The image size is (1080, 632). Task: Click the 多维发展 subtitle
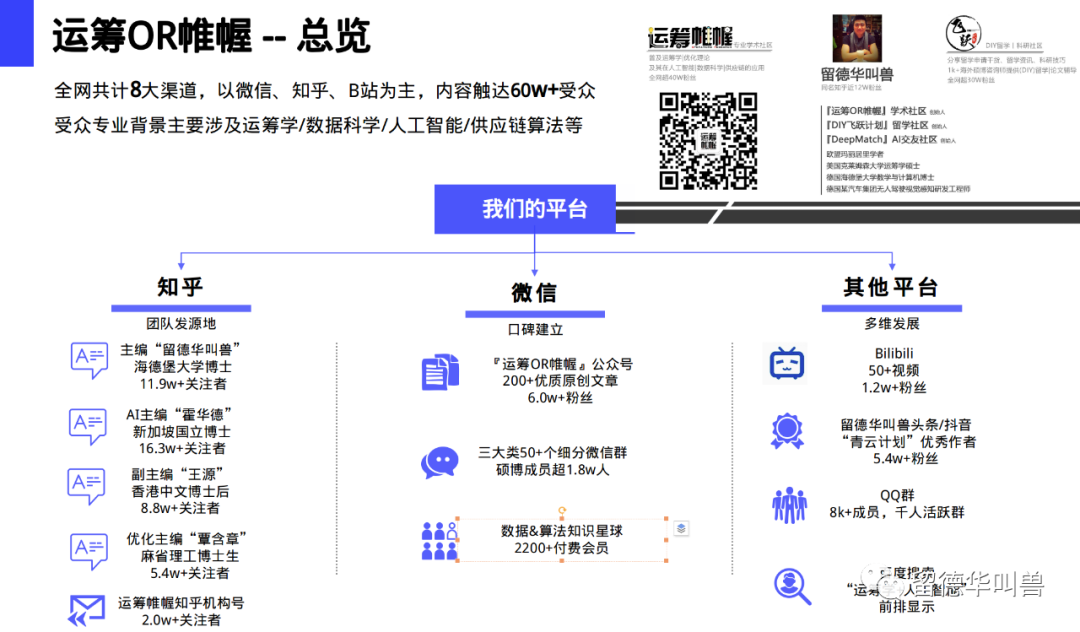tap(892, 324)
